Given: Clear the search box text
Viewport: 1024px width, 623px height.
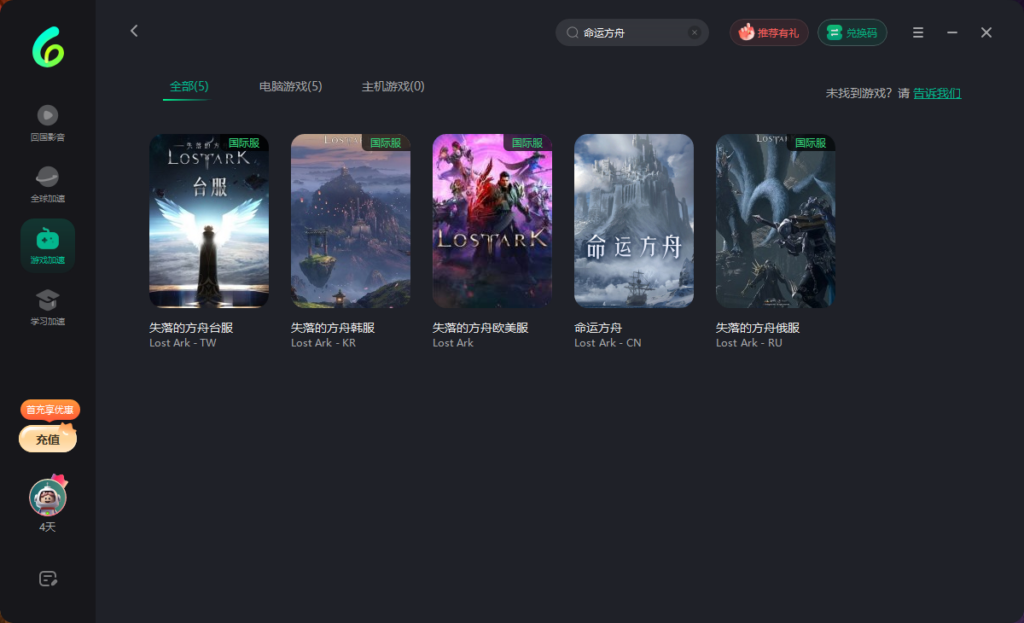Looking at the screenshot, I should coord(694,33).
